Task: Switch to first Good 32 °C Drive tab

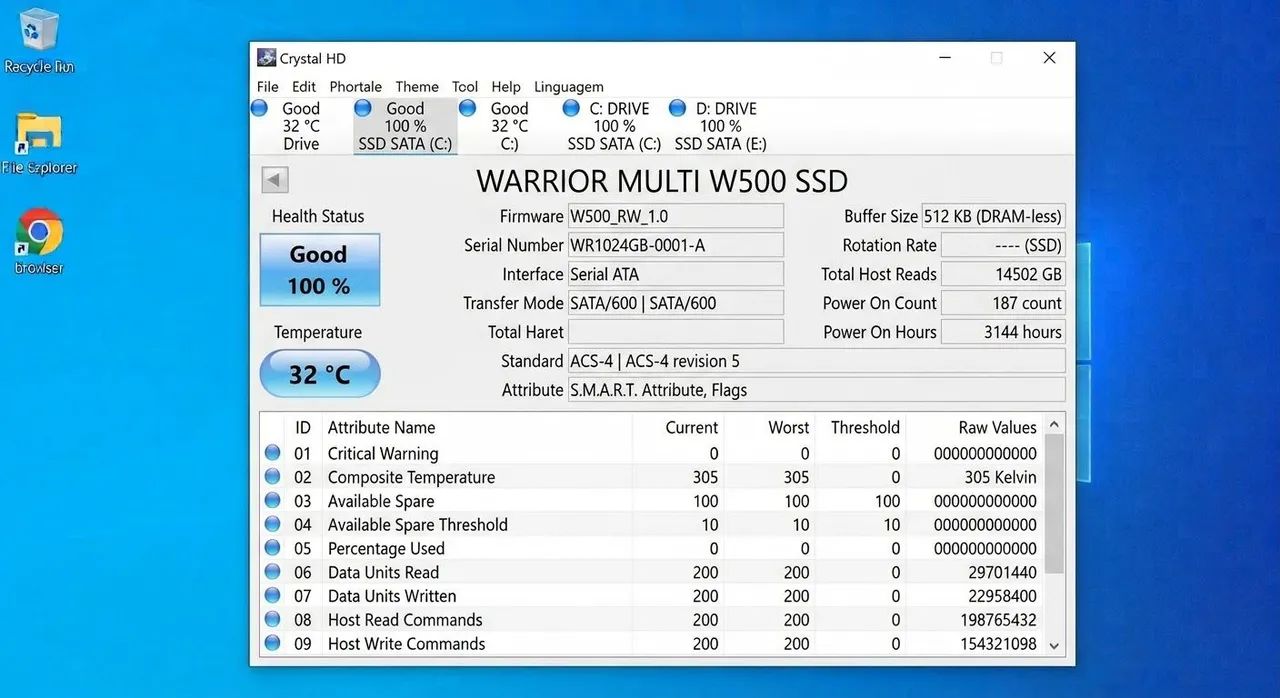Action: 300,126
